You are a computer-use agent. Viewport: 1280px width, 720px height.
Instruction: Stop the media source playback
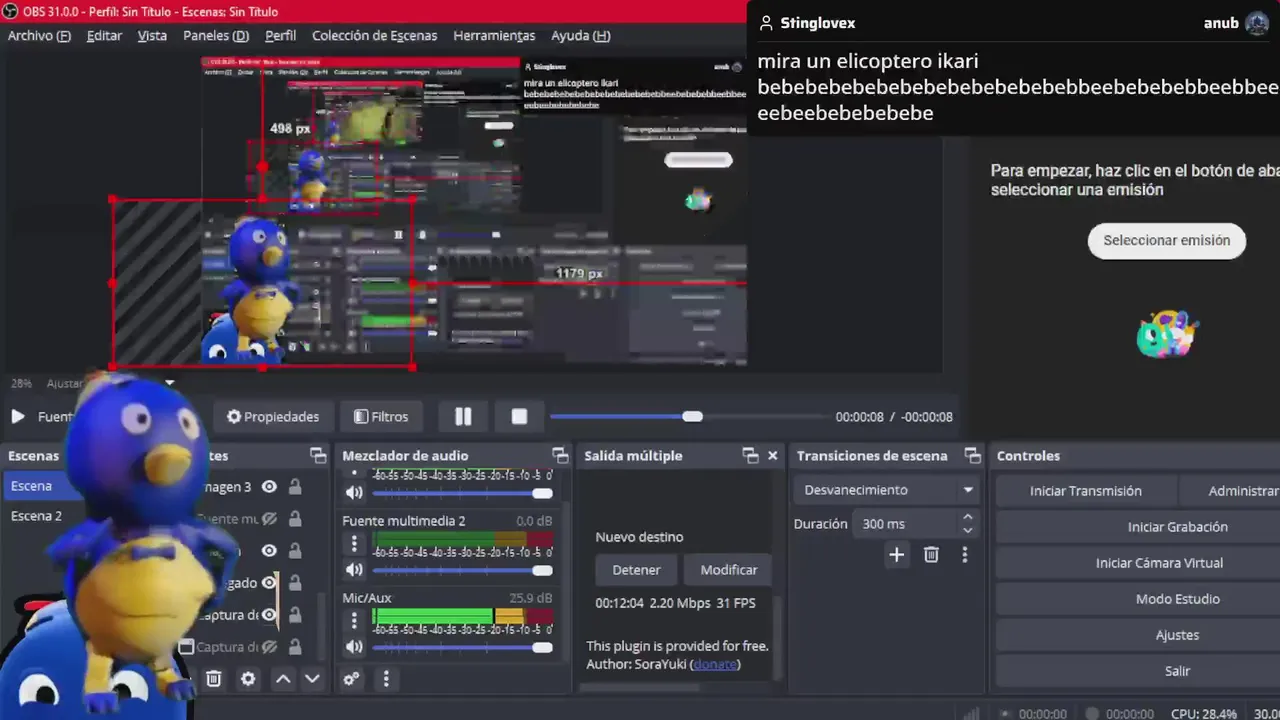pos(519,417)
